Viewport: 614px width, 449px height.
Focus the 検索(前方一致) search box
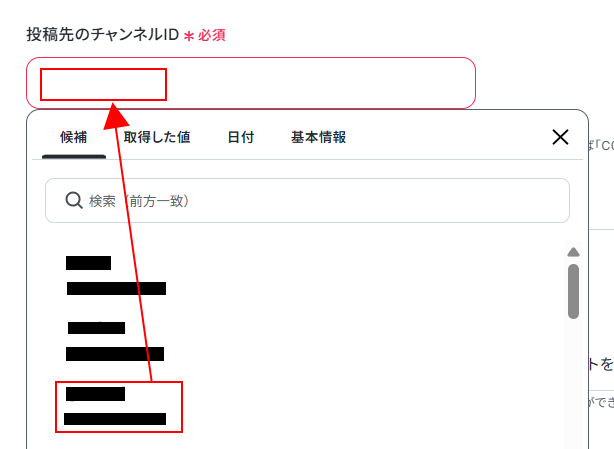[x=307, y=200]
